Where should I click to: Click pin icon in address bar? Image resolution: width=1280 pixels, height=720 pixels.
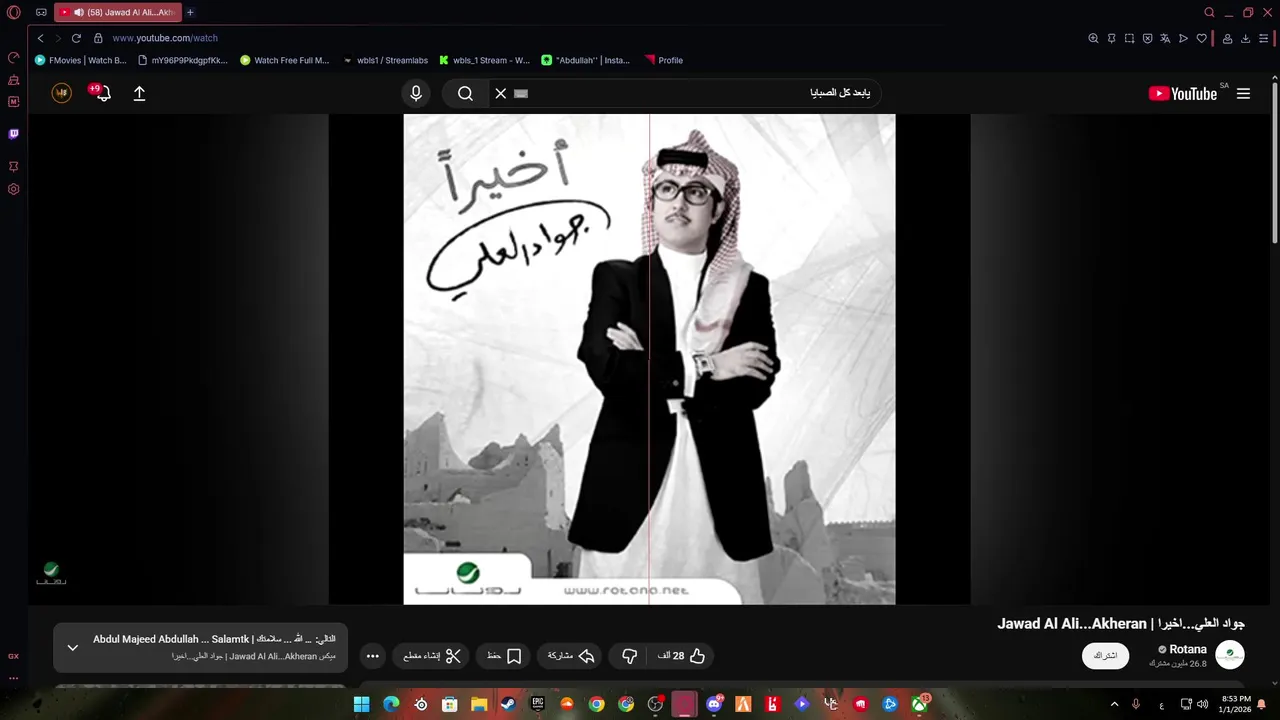[1111, 38]
